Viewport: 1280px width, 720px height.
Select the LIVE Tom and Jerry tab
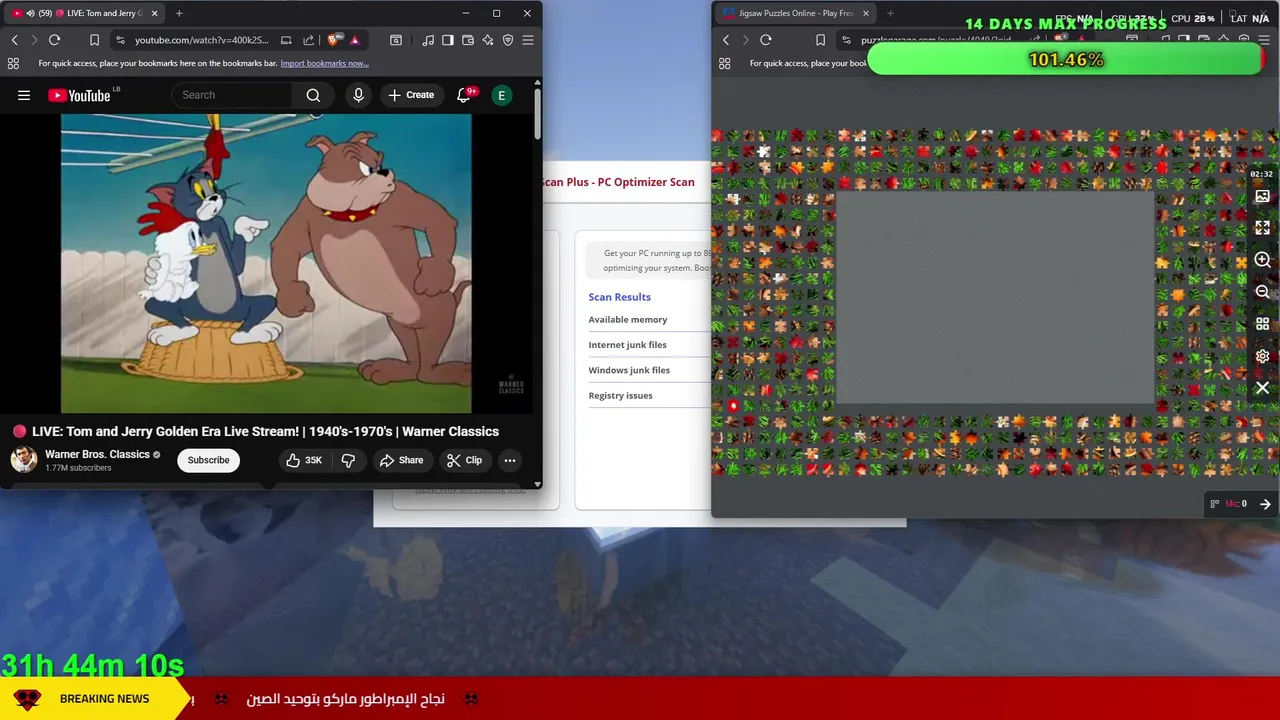click(x=85, y=13)
